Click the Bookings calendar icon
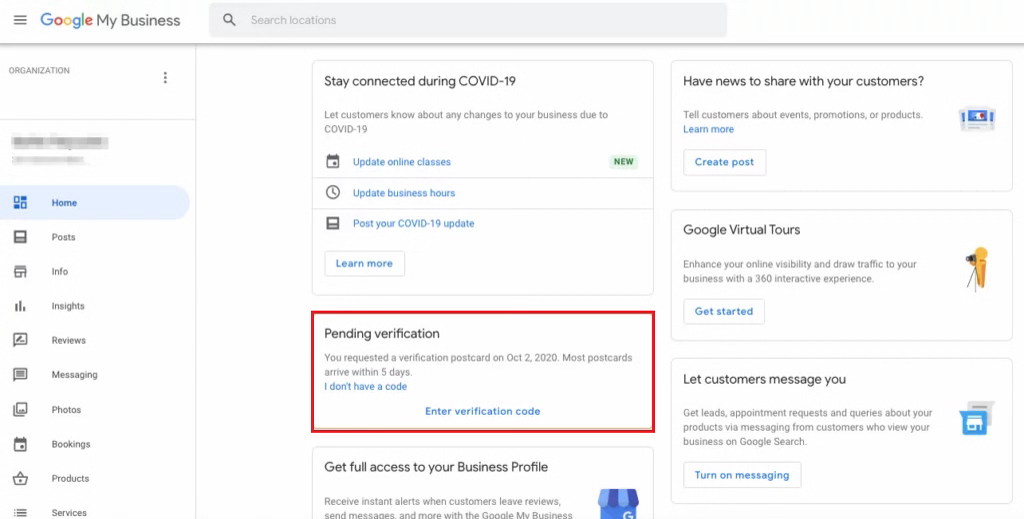Viewport: 1024px width, 519px height. tap(20, 444)
